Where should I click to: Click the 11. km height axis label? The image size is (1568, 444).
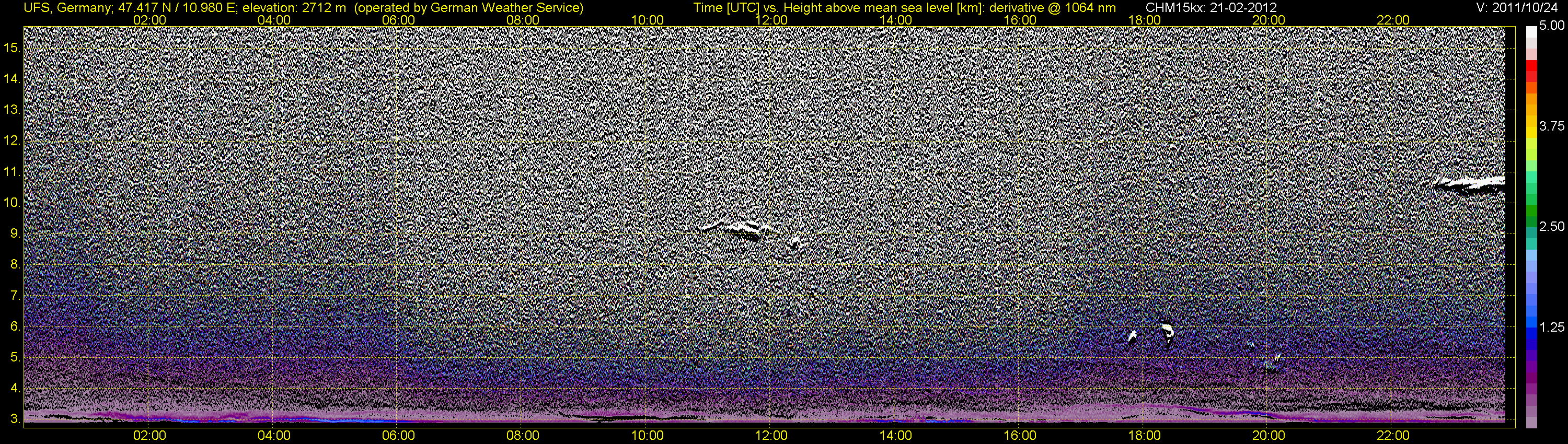(x=13, y=171)
